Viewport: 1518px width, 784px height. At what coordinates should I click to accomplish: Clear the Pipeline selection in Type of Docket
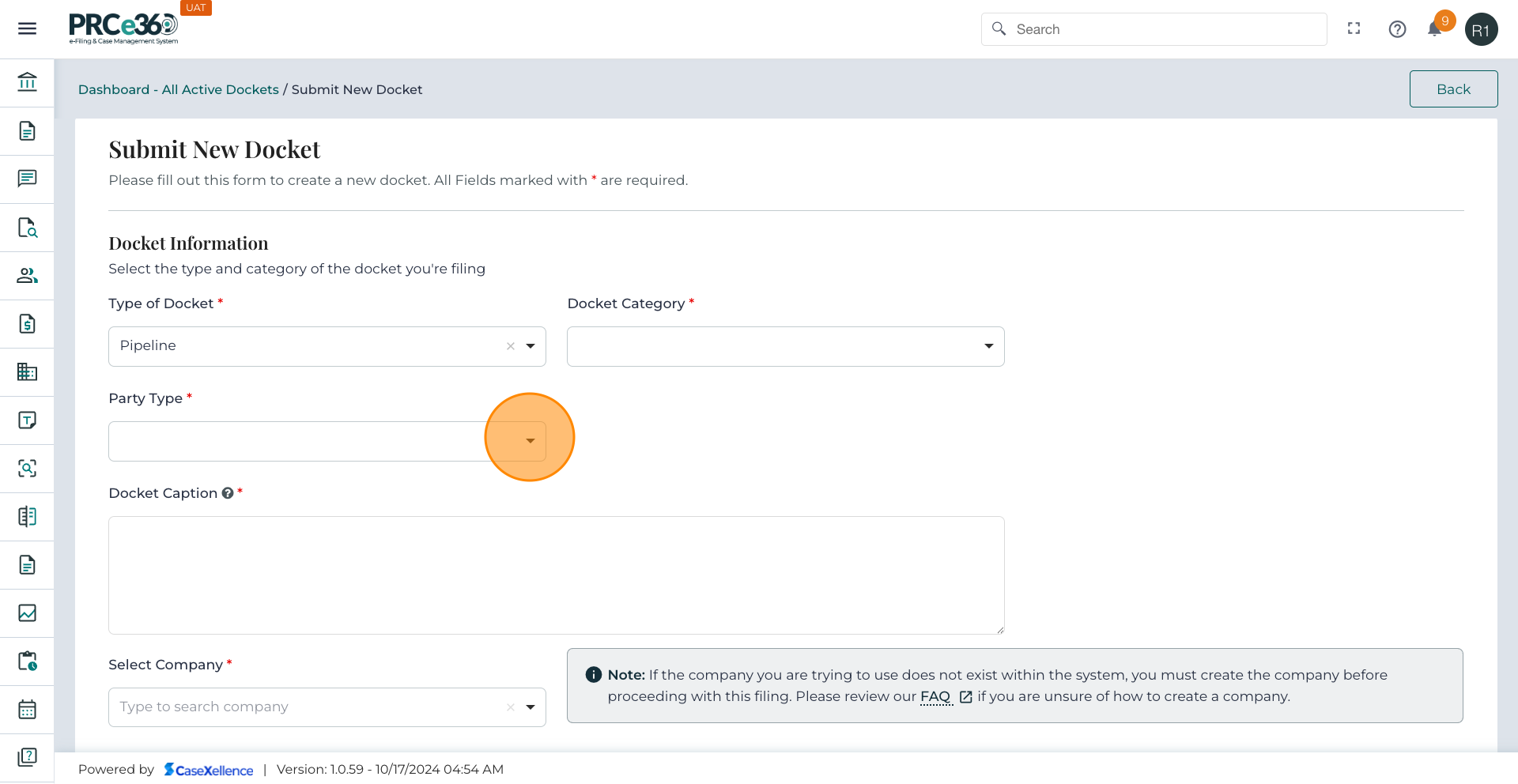511,346
